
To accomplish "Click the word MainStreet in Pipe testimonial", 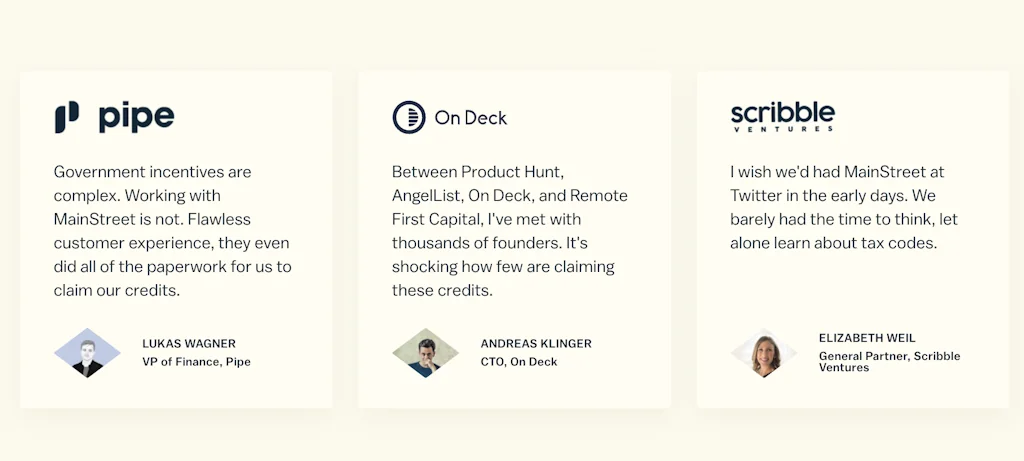I will [99, 219].
